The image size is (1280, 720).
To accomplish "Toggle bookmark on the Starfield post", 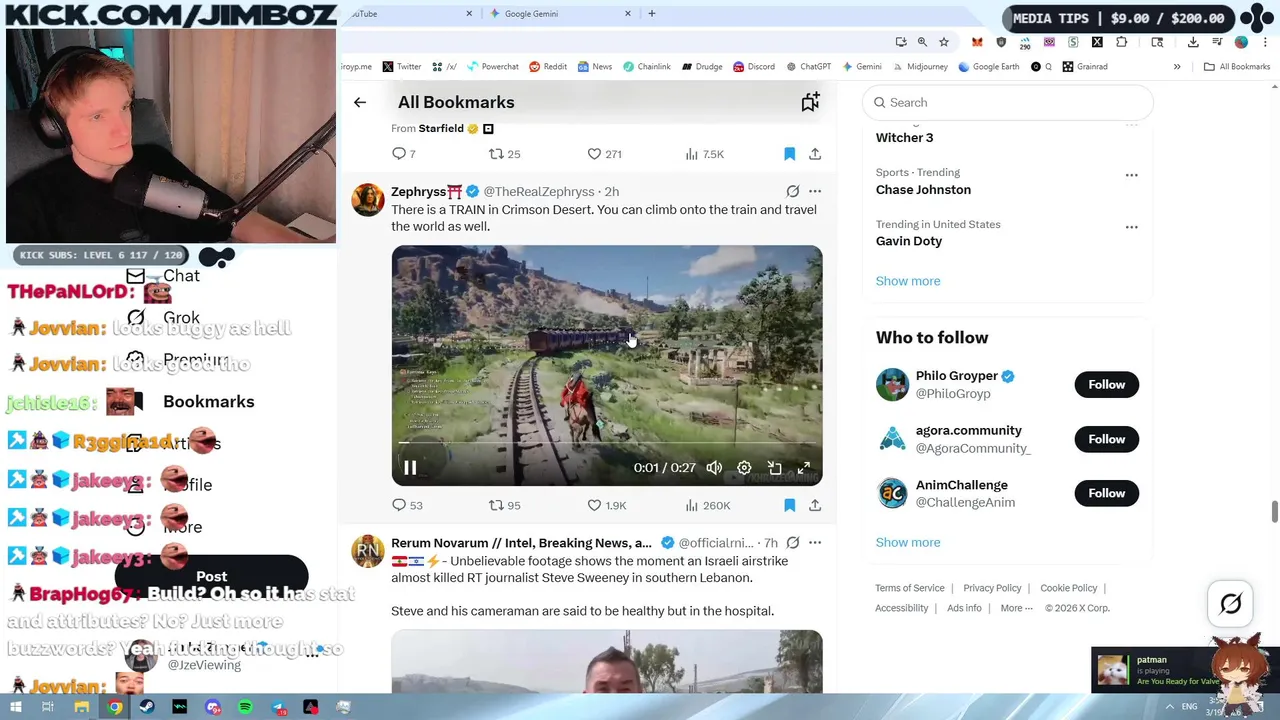I will click(x=789, y=154).
